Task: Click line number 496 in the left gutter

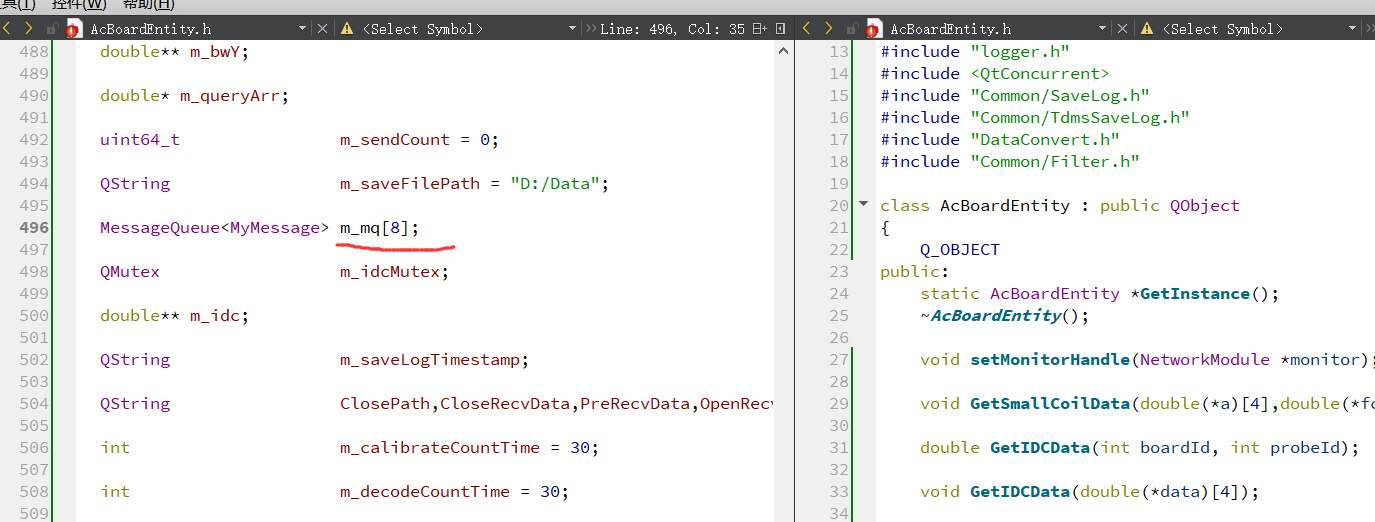Action: click(x=34, y=228)
